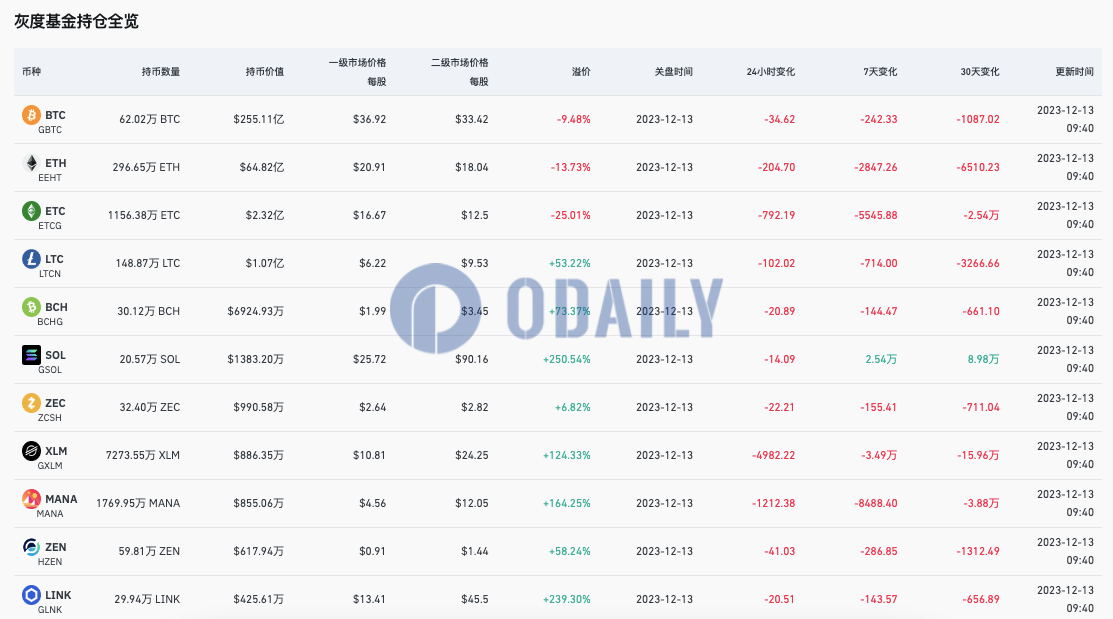1113x619 pixels.
Task: Click the GBTC ticker label
Action: click(50, 130)
